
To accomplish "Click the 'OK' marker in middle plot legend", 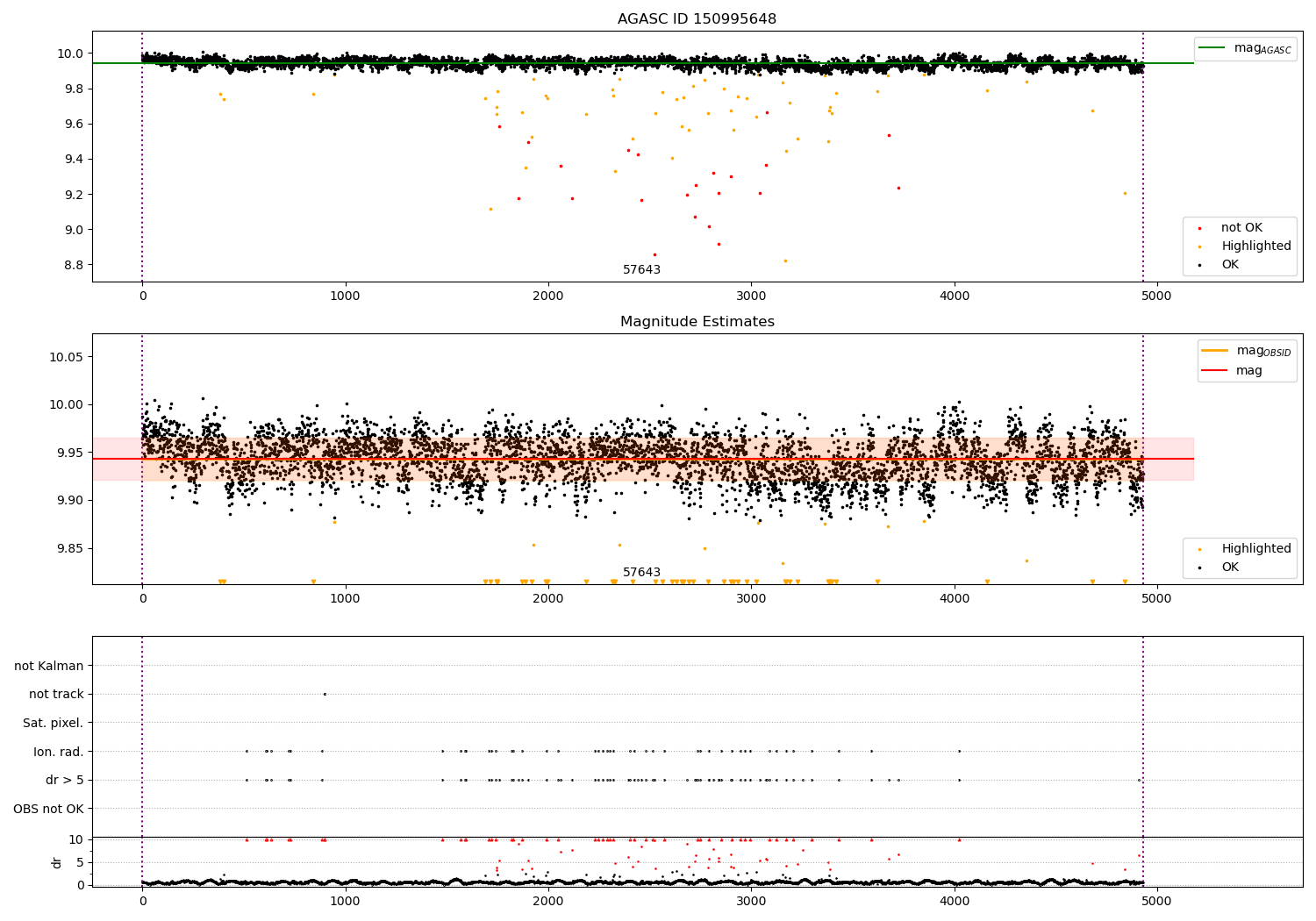I will pyautogui.click(x=1200, y=568).
